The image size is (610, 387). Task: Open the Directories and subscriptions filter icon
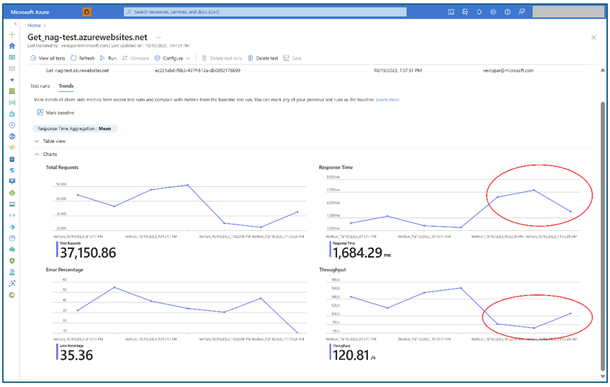pos(465,12)
